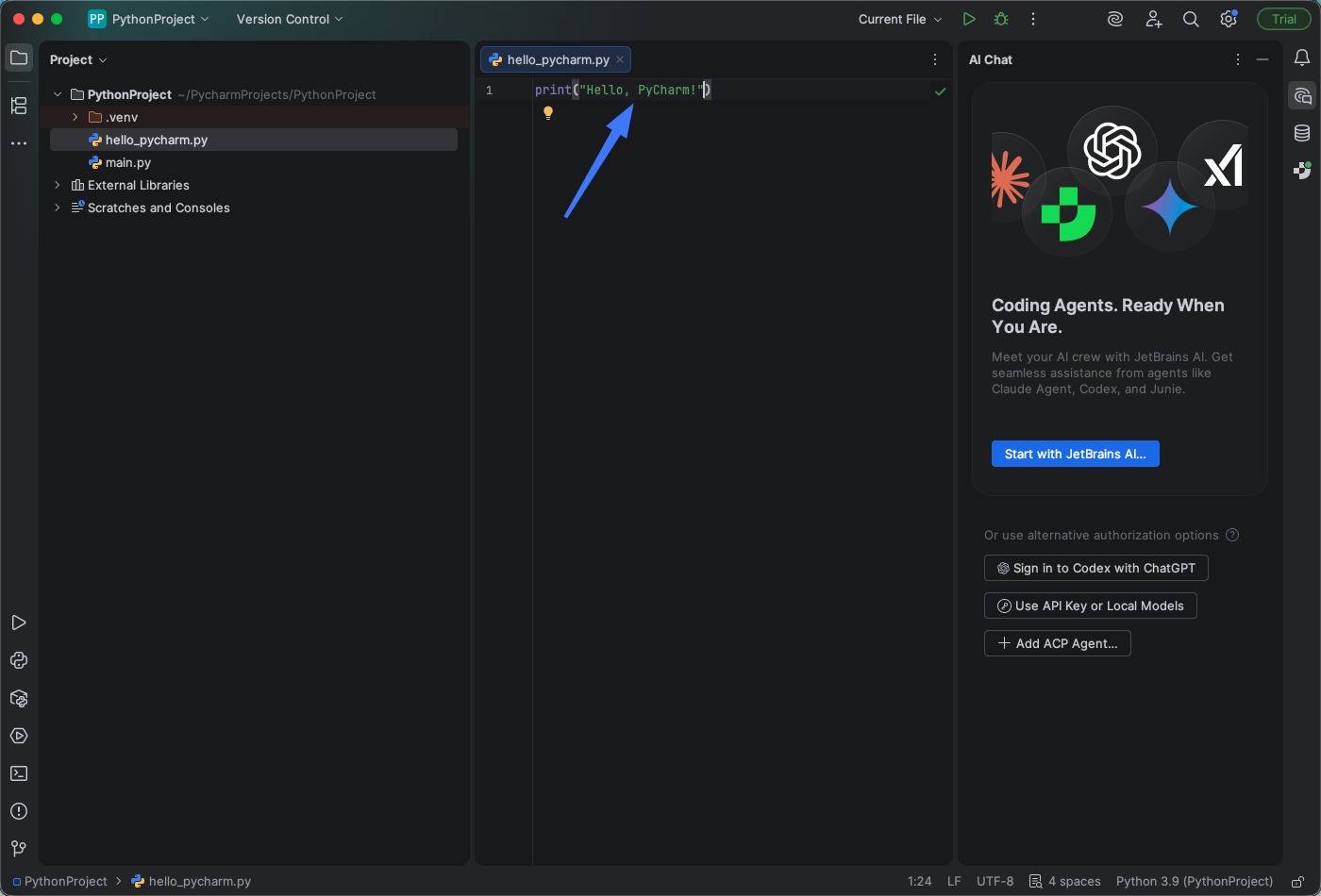Minimize the AI Chat panel
This screenshot has width=1321, height=896.
[x=1262, y=59]
